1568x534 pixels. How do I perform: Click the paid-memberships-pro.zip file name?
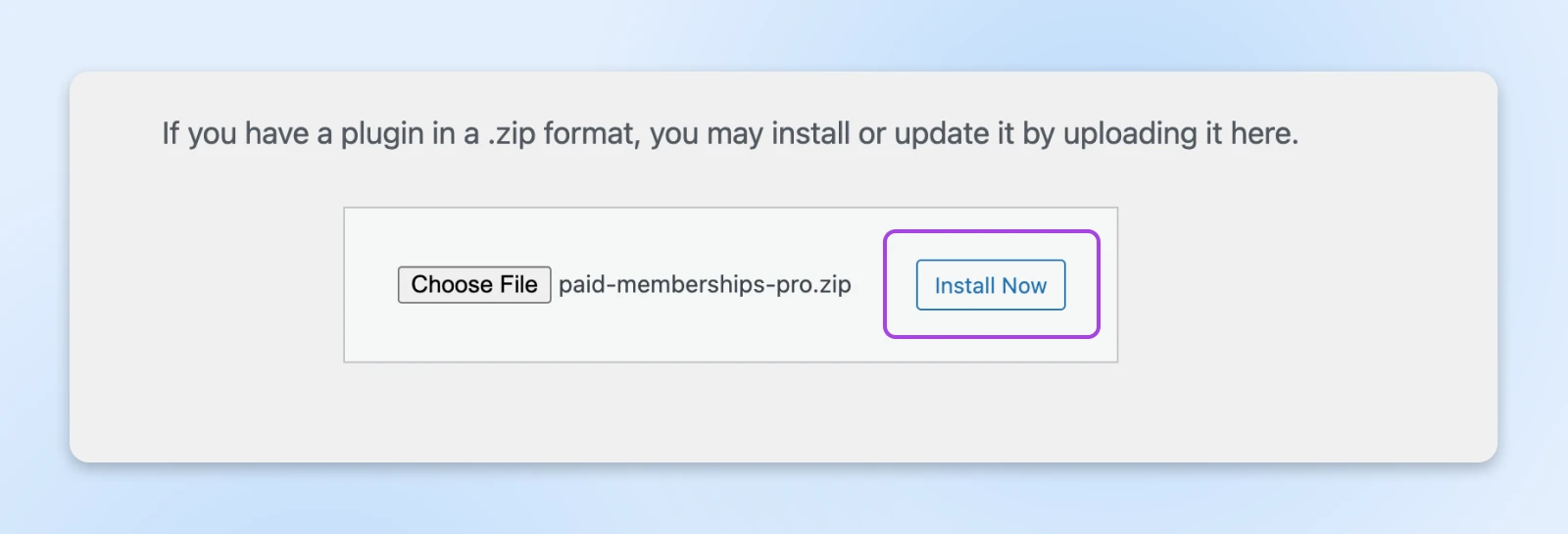tap(705, 285)
